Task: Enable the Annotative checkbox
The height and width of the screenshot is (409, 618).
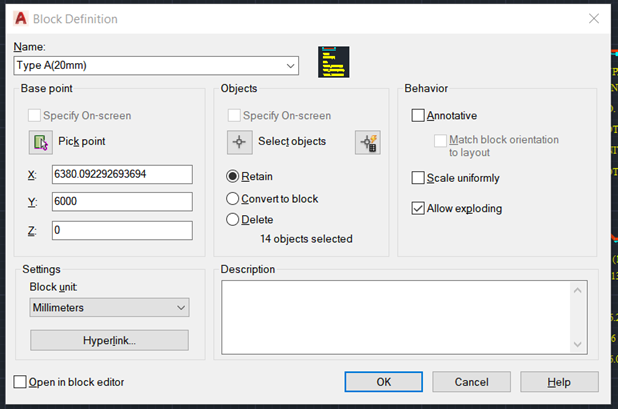Action: pyautogui.click(x=418, y=115)
